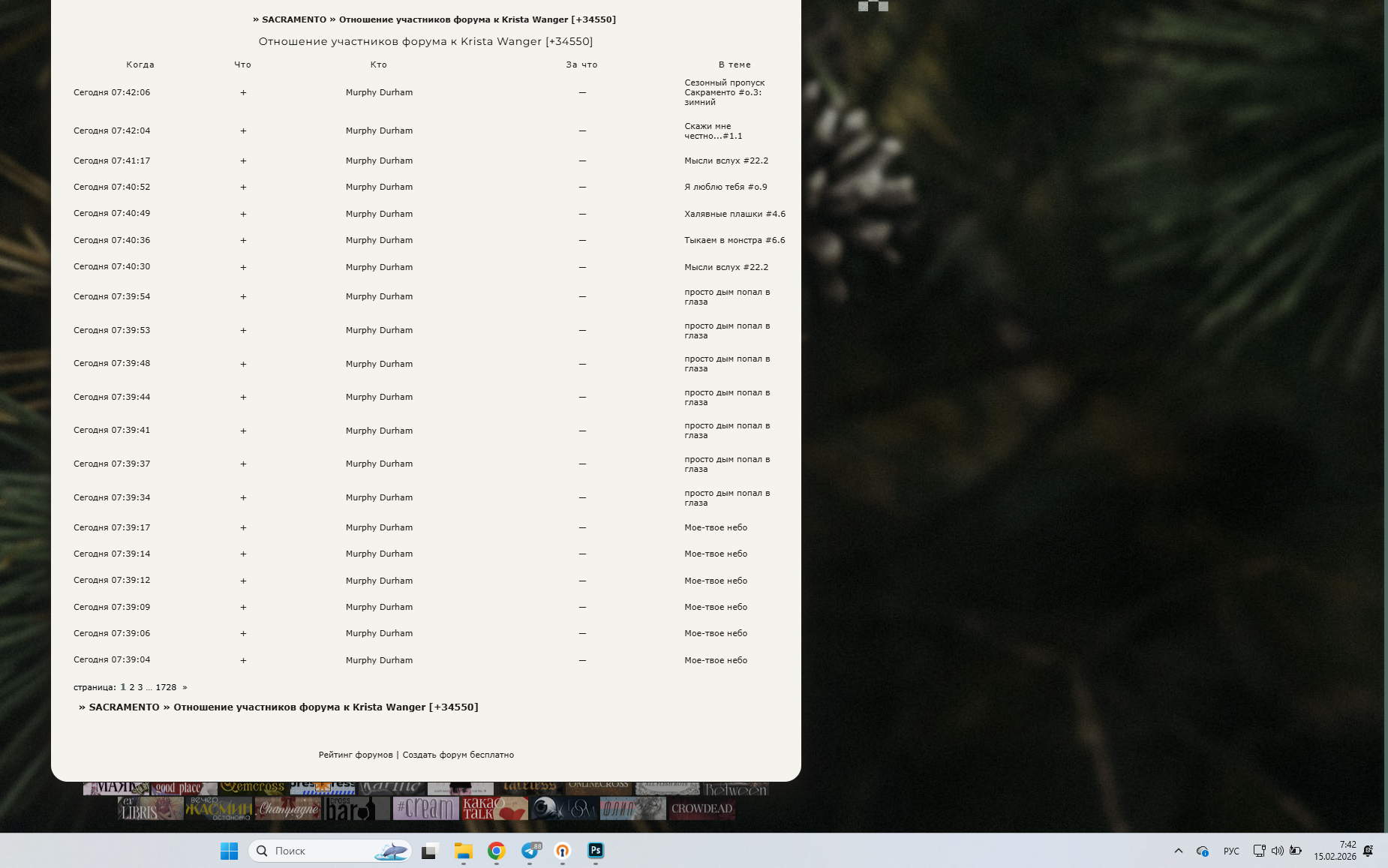Viewport: 1388px width, 868px height.
Task: Open the Рейтинг форумов link
Action: (x=356, y=755)
